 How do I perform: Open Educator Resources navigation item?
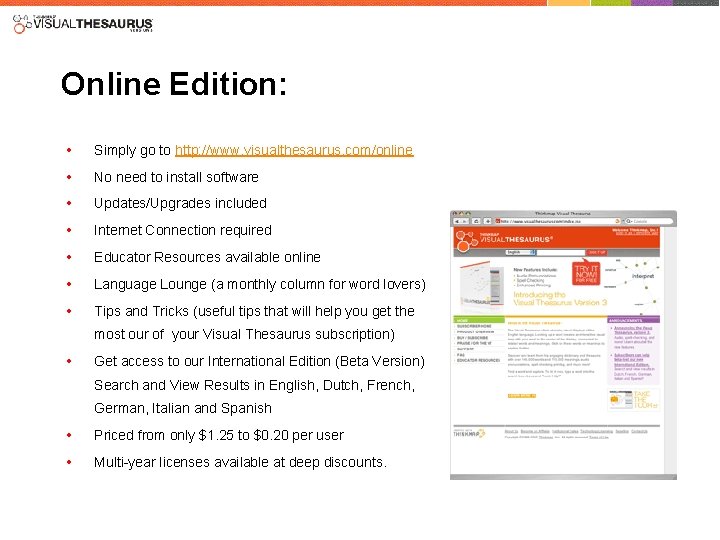[478, 360]
